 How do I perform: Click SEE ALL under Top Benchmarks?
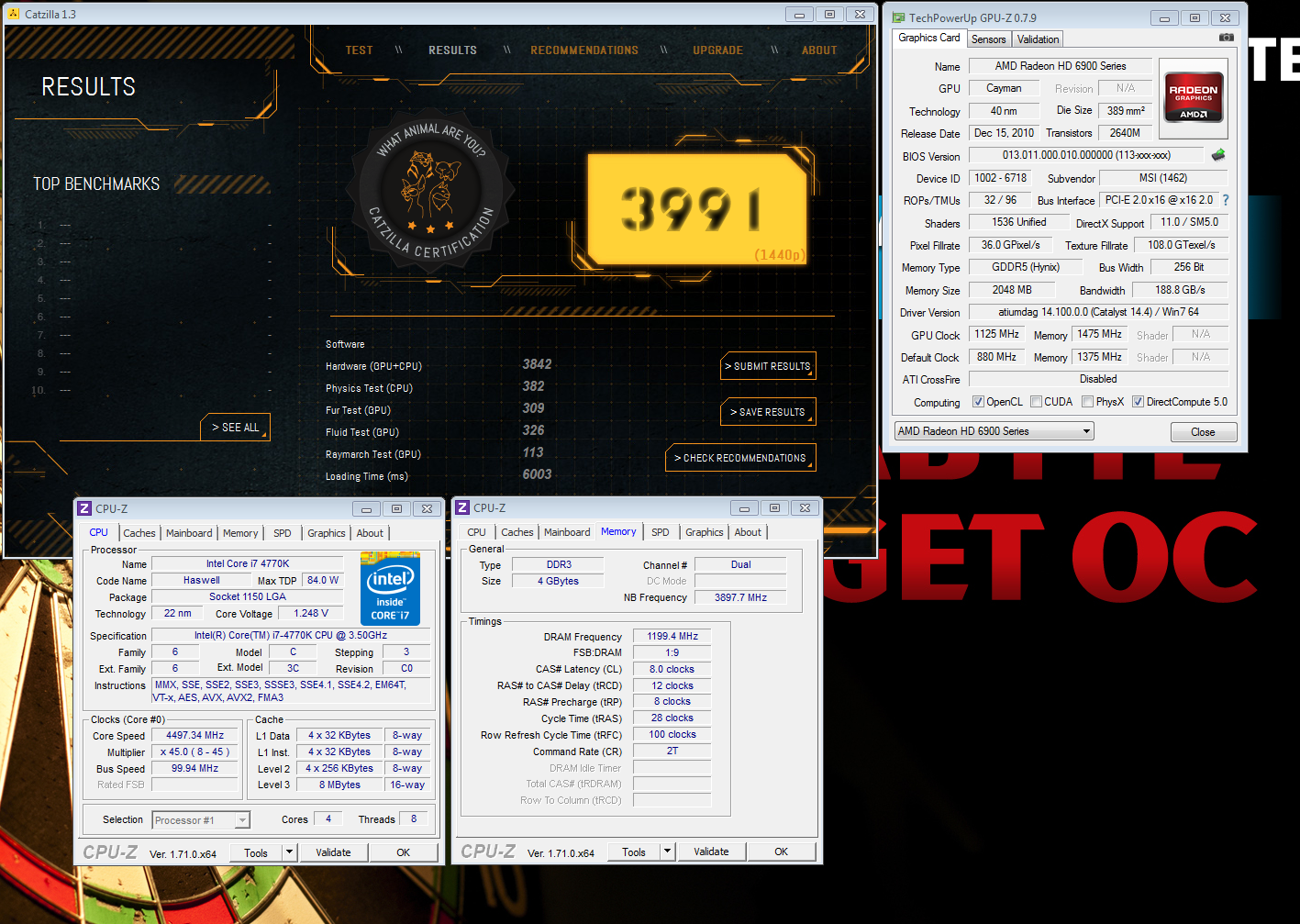click(236, 428)
